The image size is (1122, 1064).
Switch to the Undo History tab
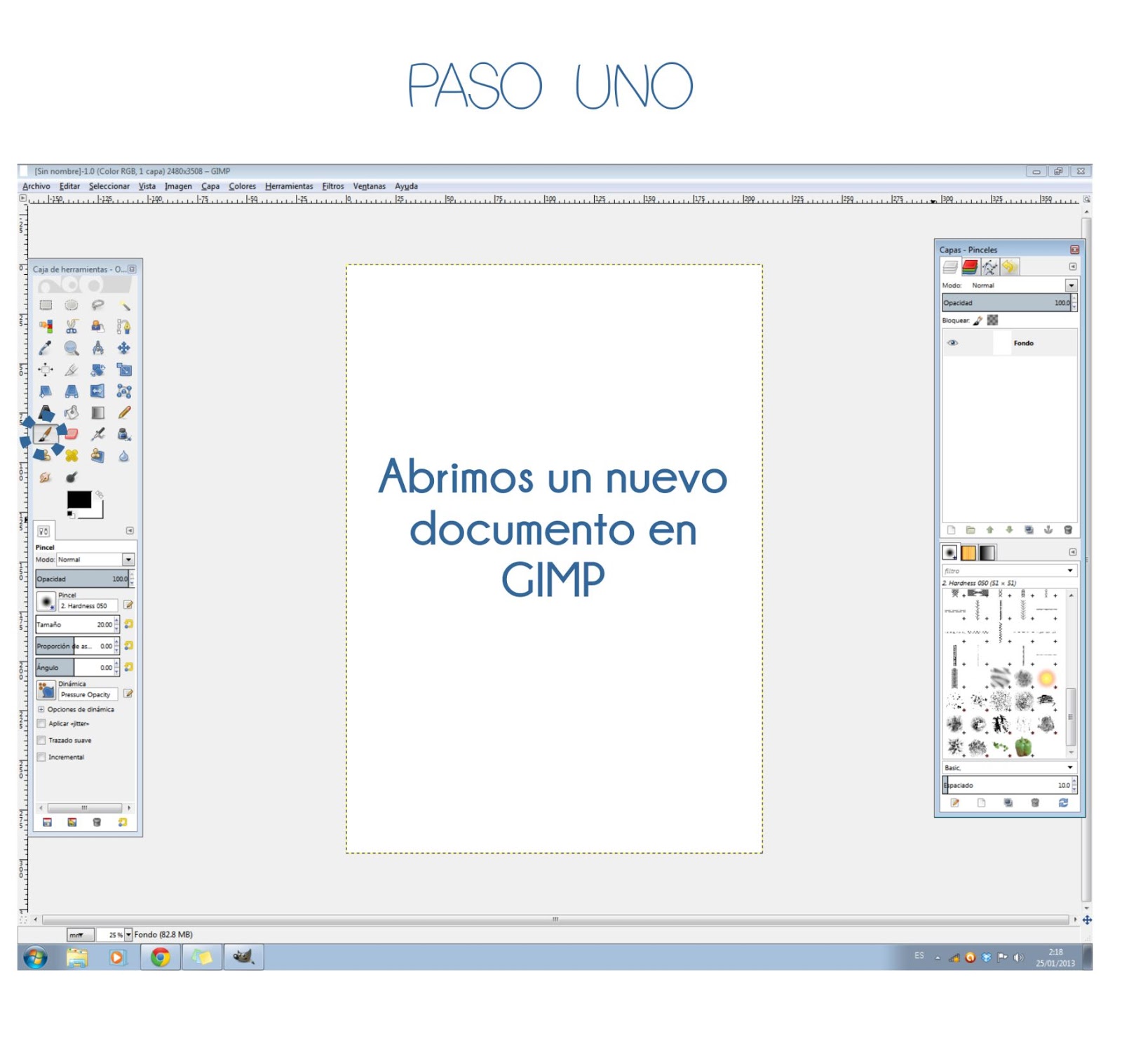(x=1009, y=267)
